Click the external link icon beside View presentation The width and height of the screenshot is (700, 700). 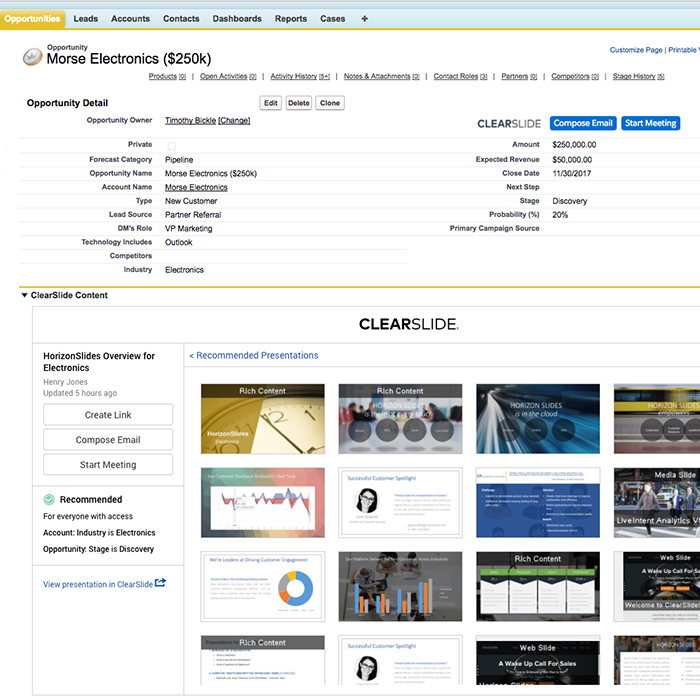tap(160, 583)
